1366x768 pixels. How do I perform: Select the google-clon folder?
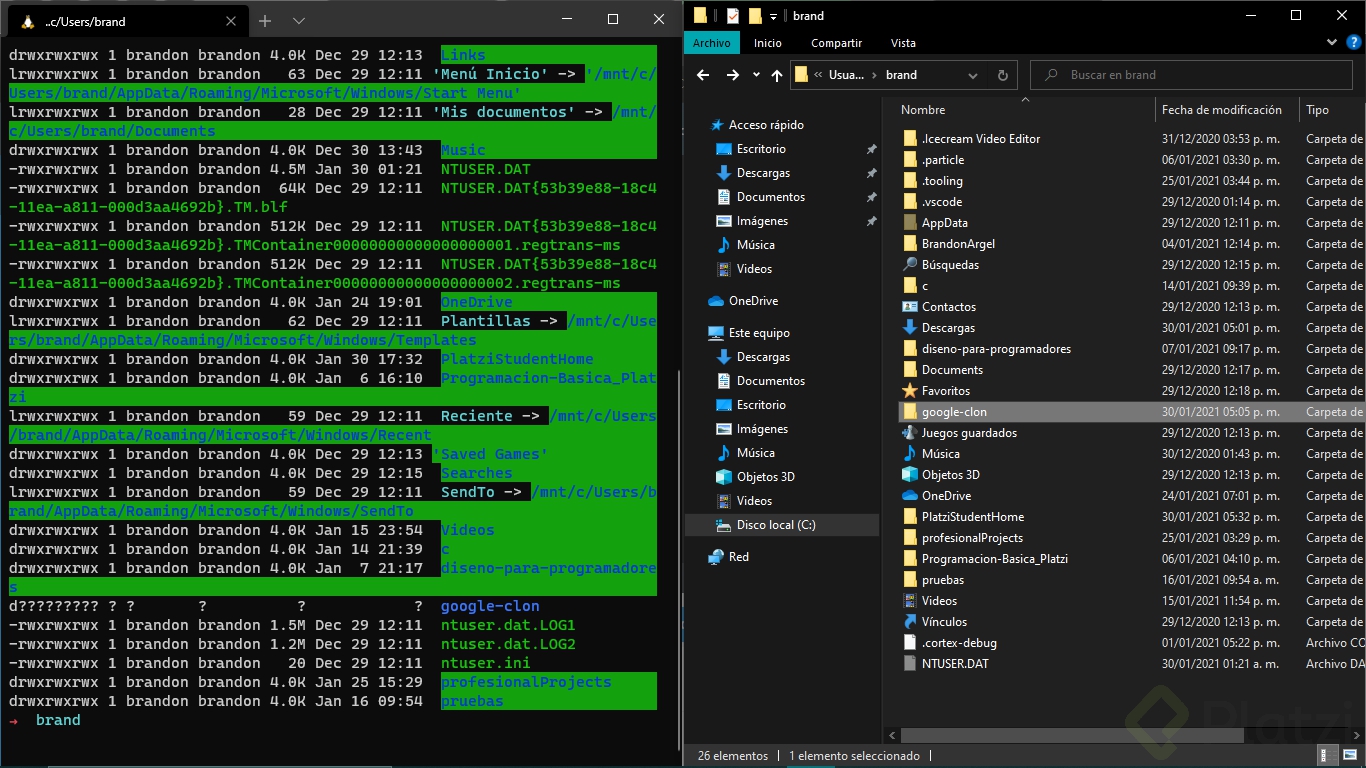click(954, 412)
